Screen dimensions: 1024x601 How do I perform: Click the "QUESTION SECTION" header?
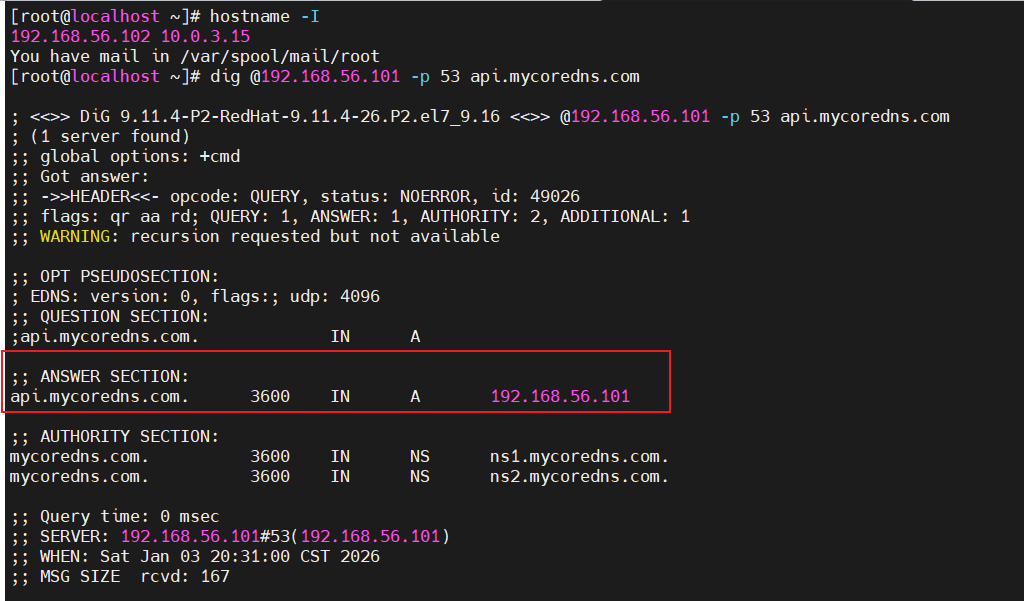[125, 317]
